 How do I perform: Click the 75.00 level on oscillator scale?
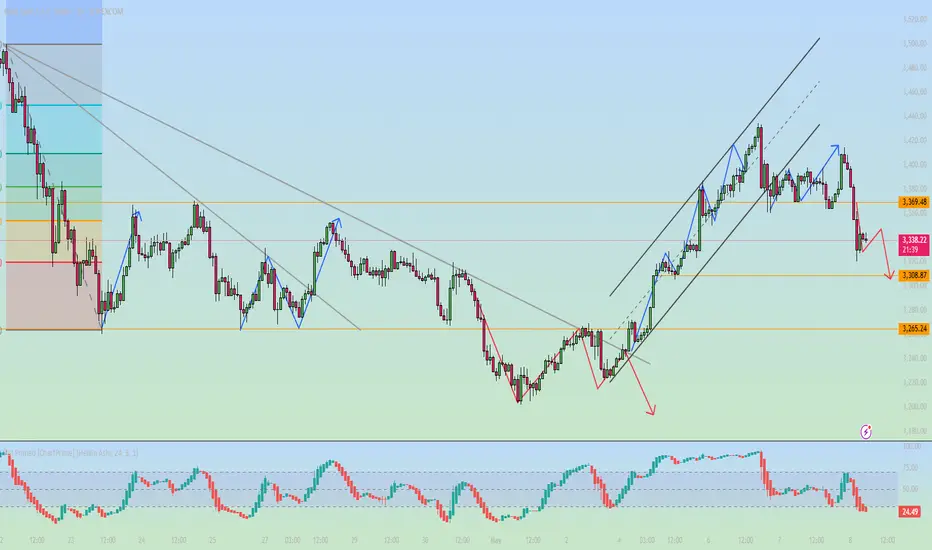point(910,468)
